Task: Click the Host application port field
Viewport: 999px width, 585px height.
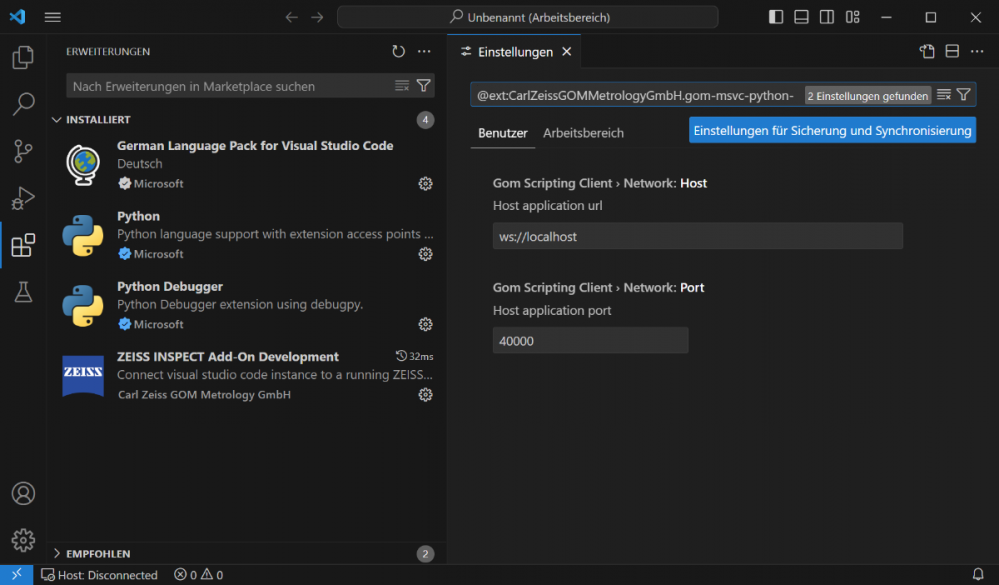Action: coord(590,341)
